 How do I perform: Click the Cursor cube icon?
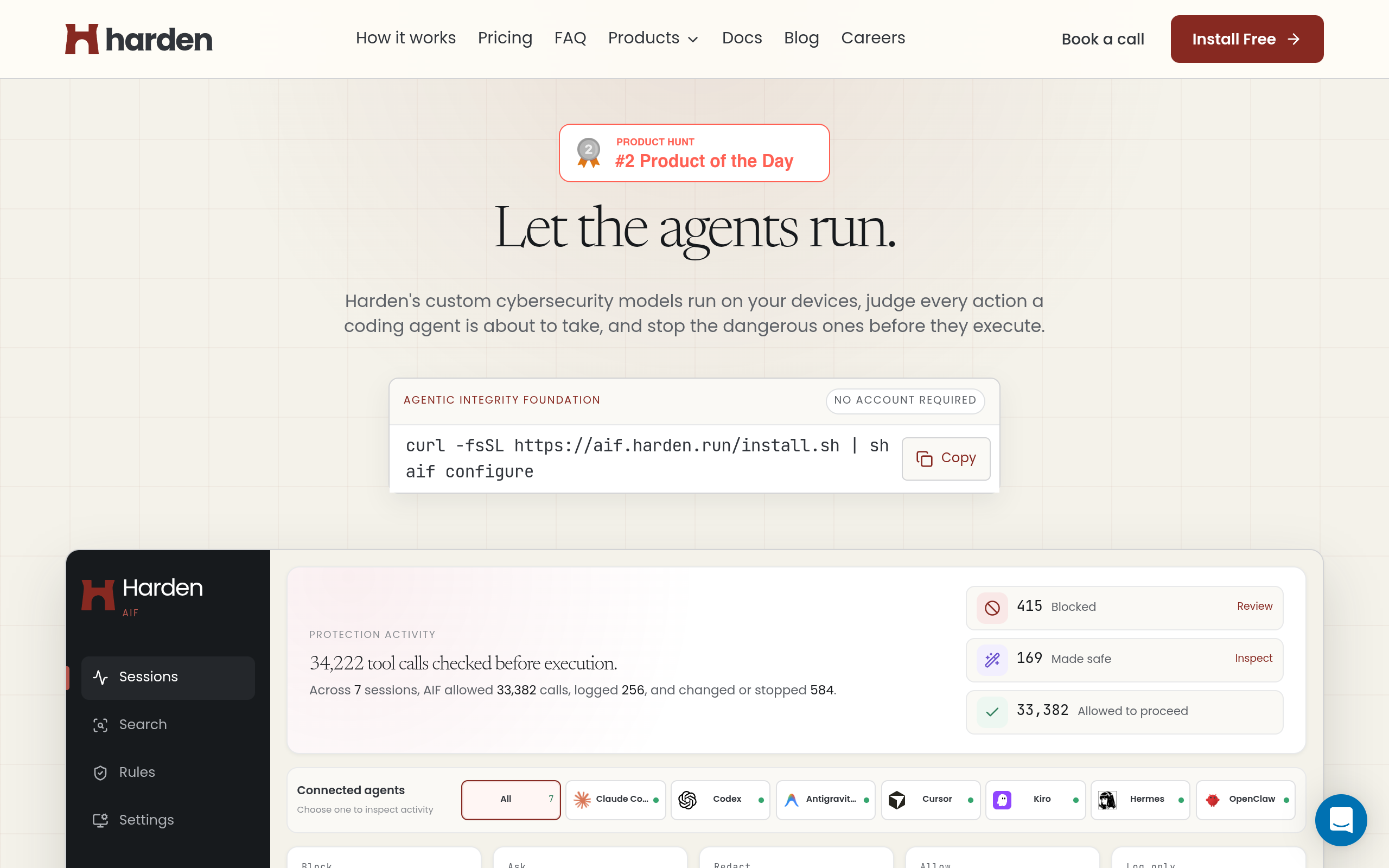pyautogui.click(x=897, y=800)
